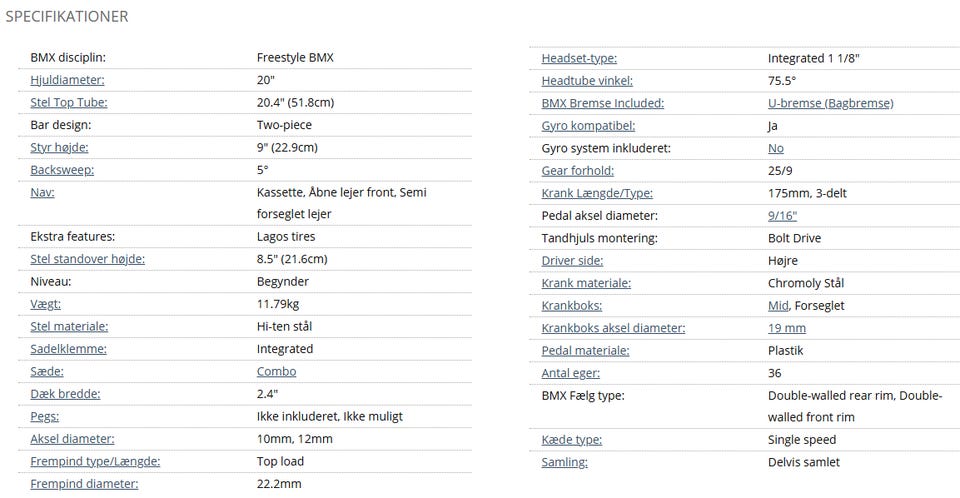Open the Vægt label link

(x=45, y=304)
